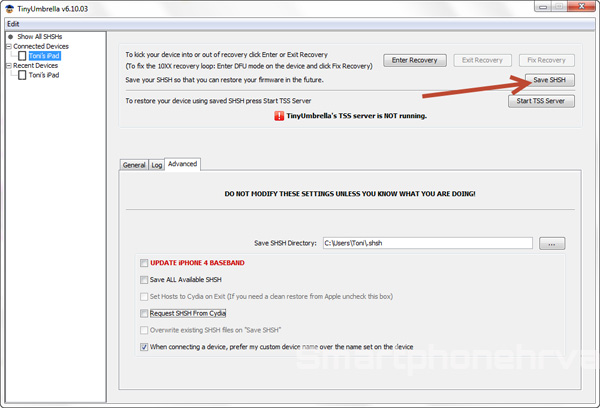Screen dimensions: 600x408
Task: Click the Save SHSH Directory path field
Action: pos(427,243)
